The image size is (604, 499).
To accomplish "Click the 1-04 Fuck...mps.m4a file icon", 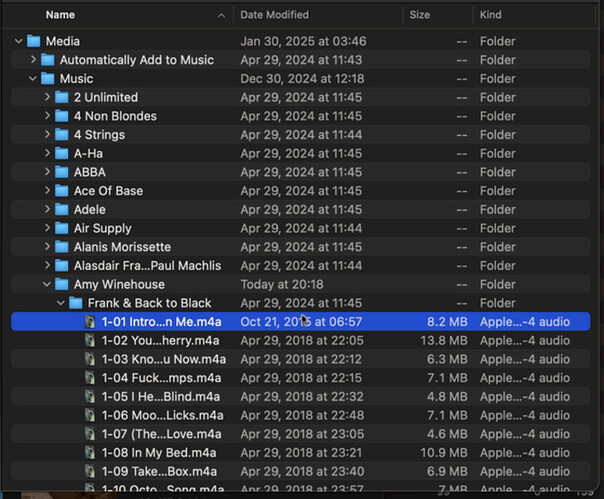I will tap(90, 378).
